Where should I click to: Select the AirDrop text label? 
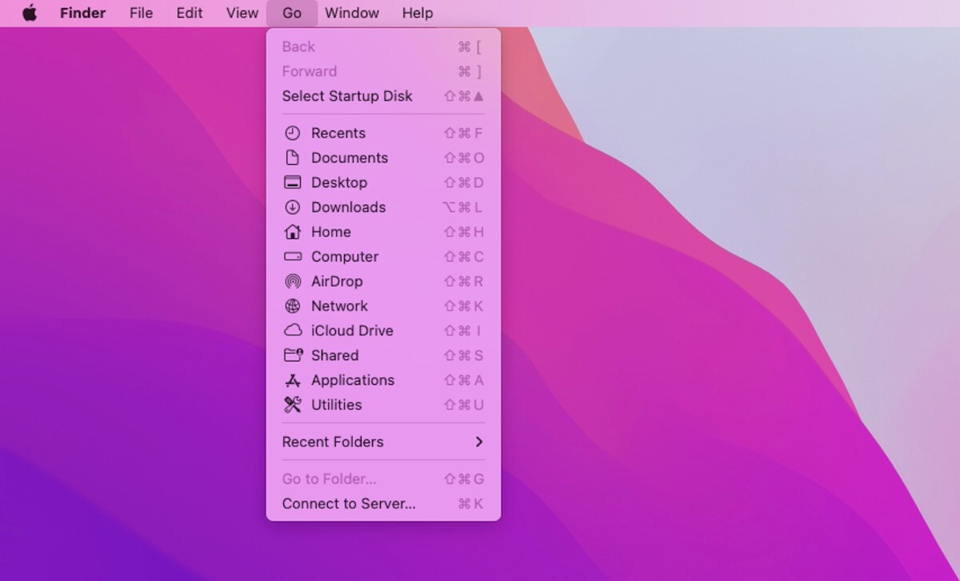[x=336, y=281]
